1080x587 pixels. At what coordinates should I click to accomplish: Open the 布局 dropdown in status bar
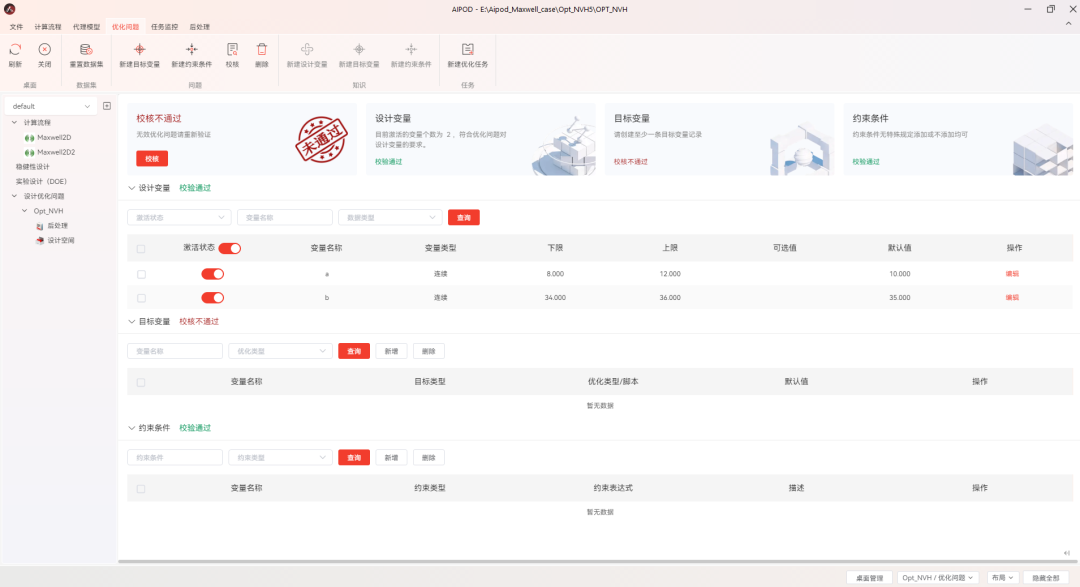coord(1001,577)
